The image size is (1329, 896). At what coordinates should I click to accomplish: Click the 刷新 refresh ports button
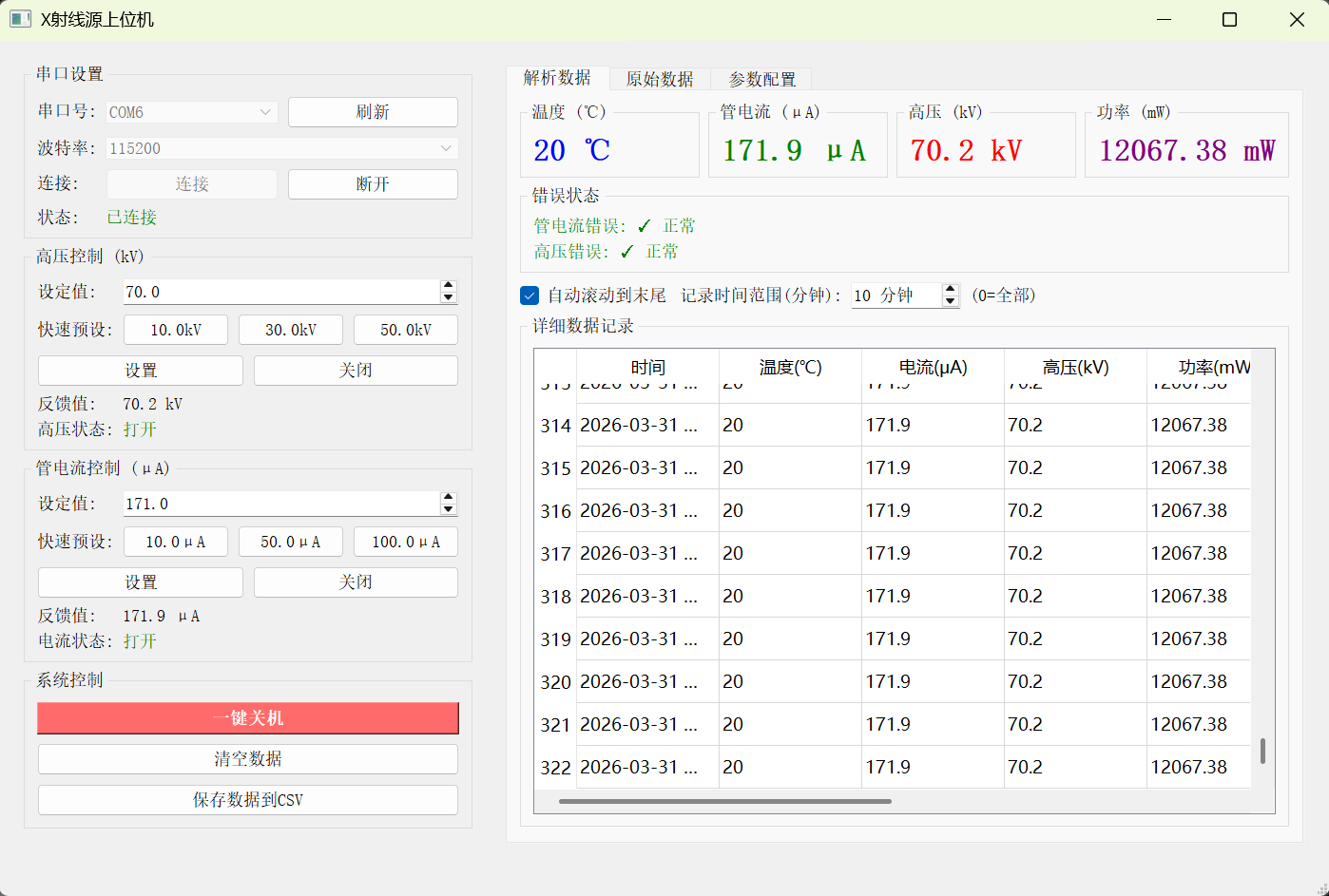click(373, 112)
